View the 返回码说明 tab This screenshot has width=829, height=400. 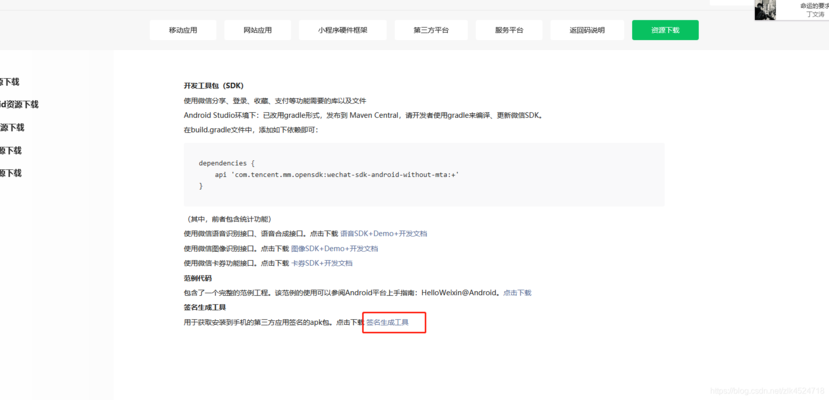[x=587, y=30]
